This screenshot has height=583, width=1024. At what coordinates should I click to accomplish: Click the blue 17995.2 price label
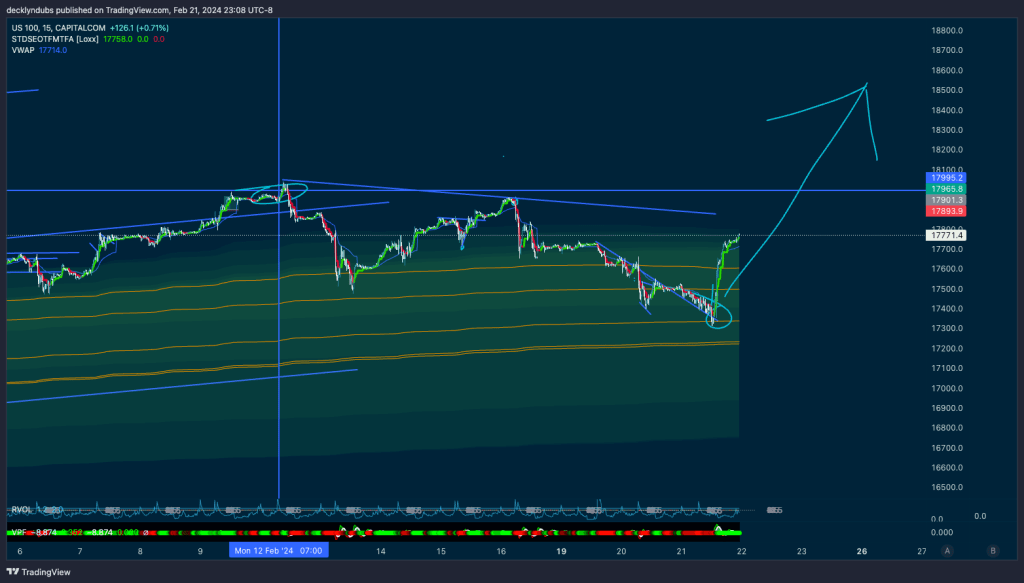pos(946,178)
